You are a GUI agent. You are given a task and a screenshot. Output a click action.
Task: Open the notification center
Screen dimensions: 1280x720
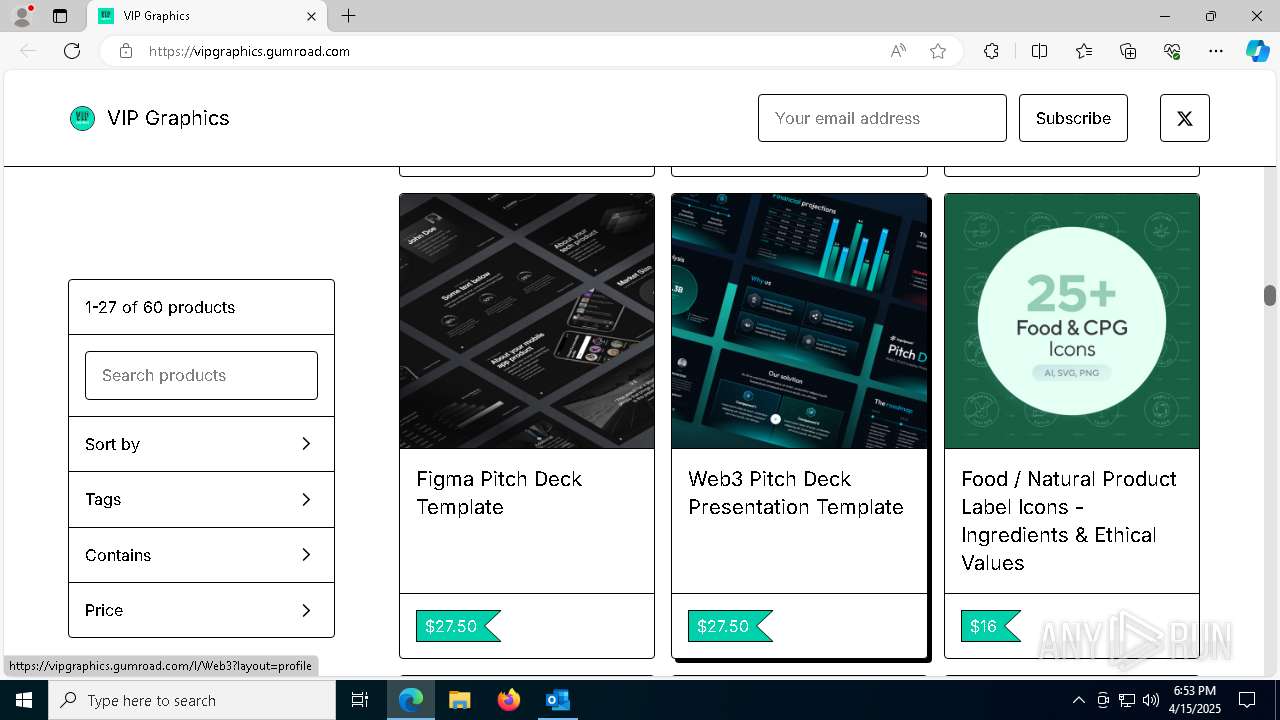tap(1247, 700)
